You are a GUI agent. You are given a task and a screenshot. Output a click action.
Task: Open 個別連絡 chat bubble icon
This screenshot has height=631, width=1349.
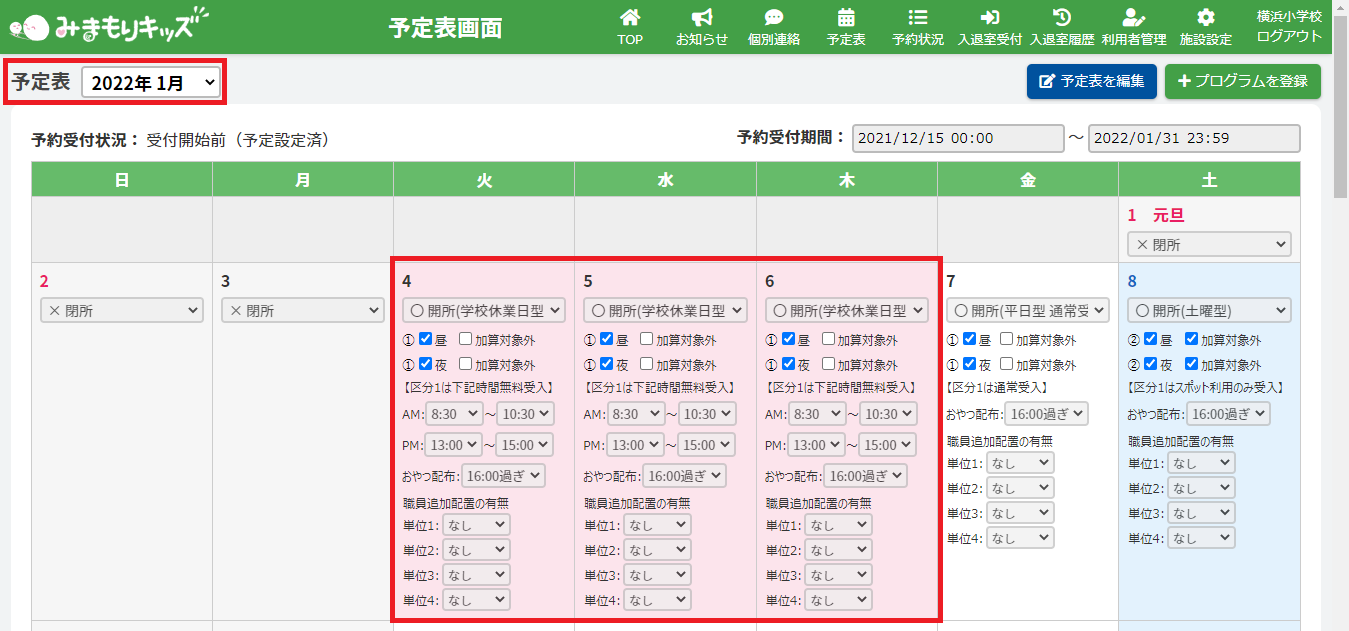tap(773, 18)
